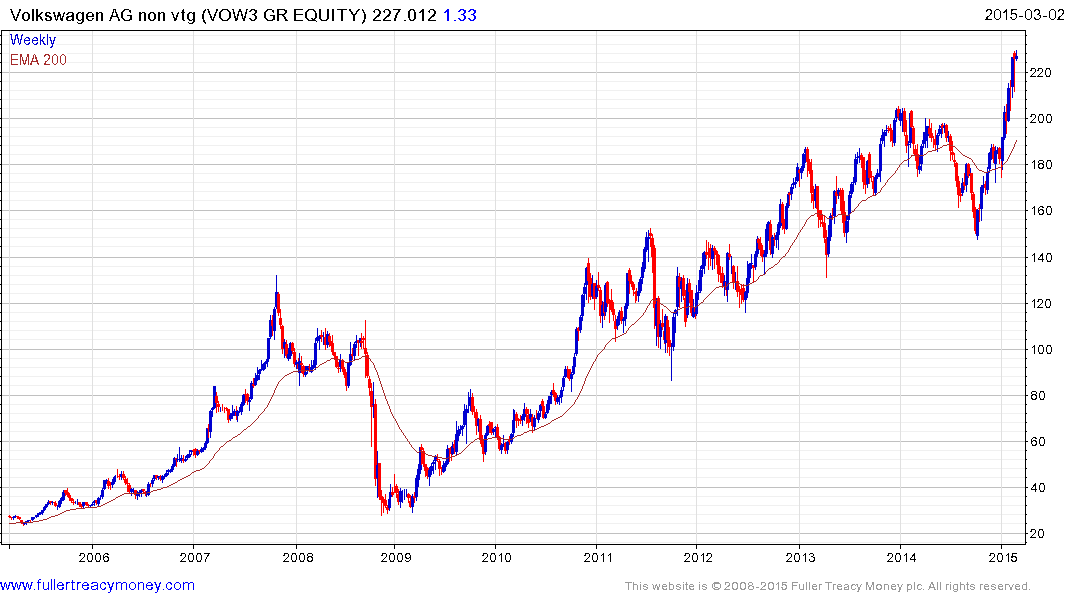Click the 2006 x-axis label
The width and height of the screenshot is (1075, 600).
coord(94,557)
